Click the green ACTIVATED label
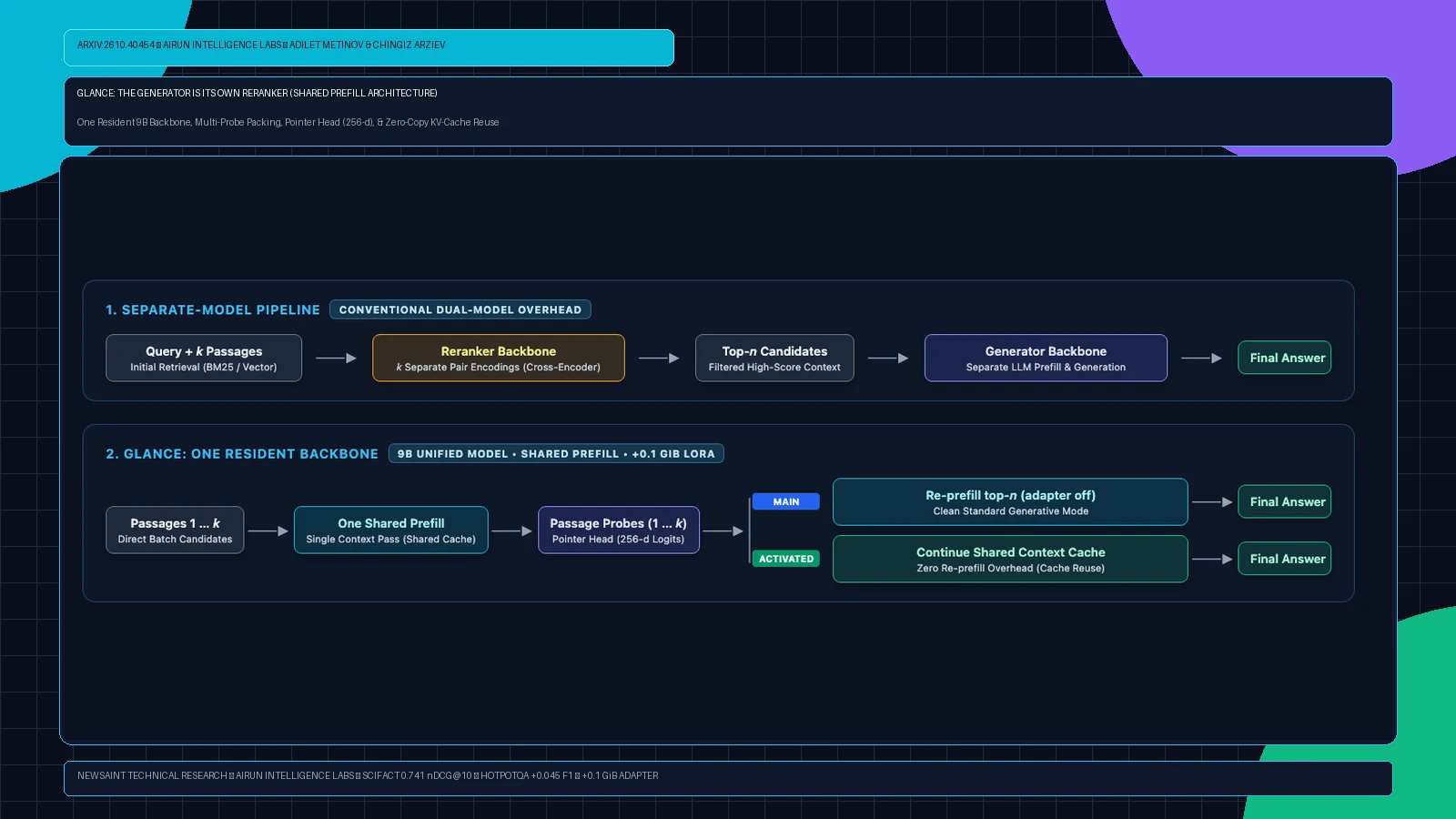1456x819 pixels. (786, 559)
